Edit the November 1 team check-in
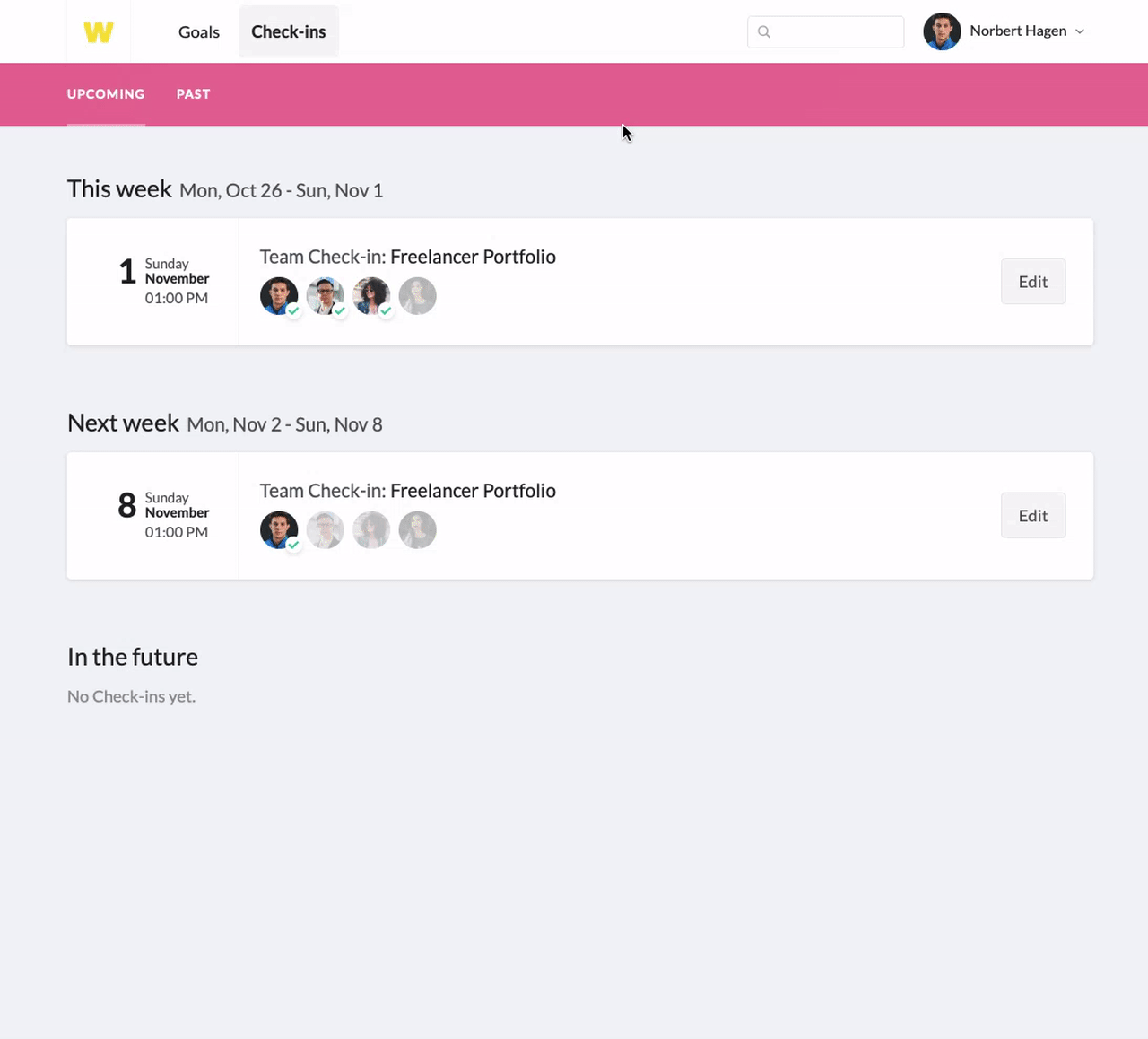Viewport: 1148px width, 1039px height. (1033, 282)
